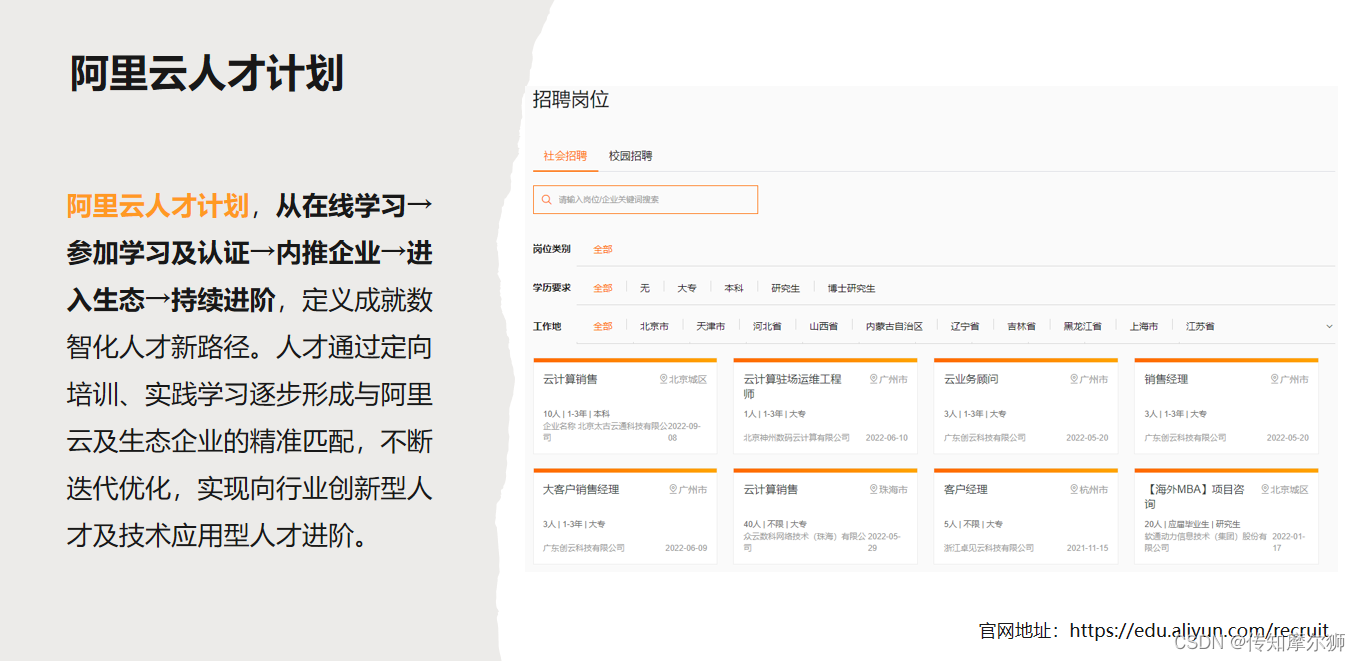
Task: Filter work location by 黑龙江省
Action: [1082, 326]
